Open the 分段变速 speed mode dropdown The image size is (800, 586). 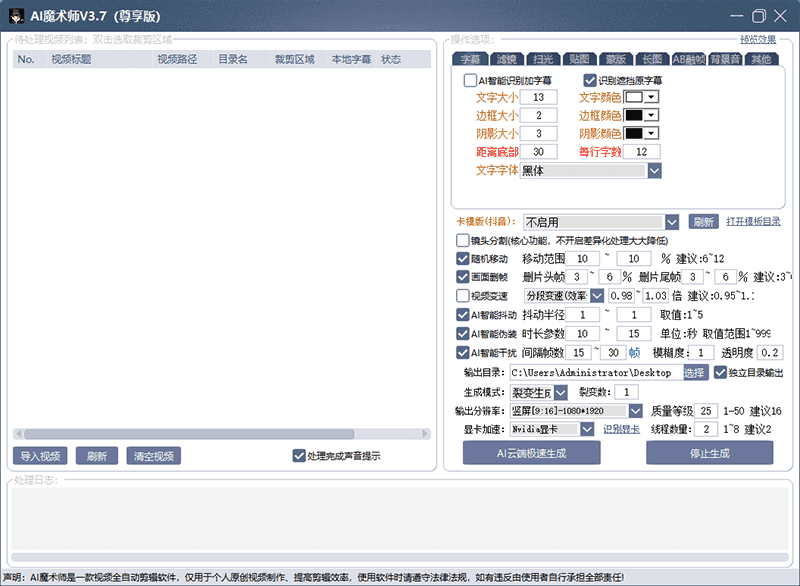[x=597, y=296]
